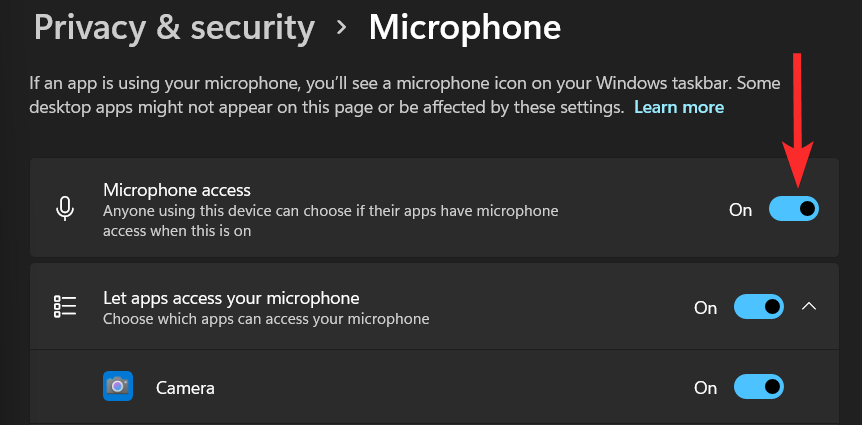The height and width of the screenshot is (425, 862).
Task: Click the On label beside Microphone access toggle
Action: tap(740, 209)
